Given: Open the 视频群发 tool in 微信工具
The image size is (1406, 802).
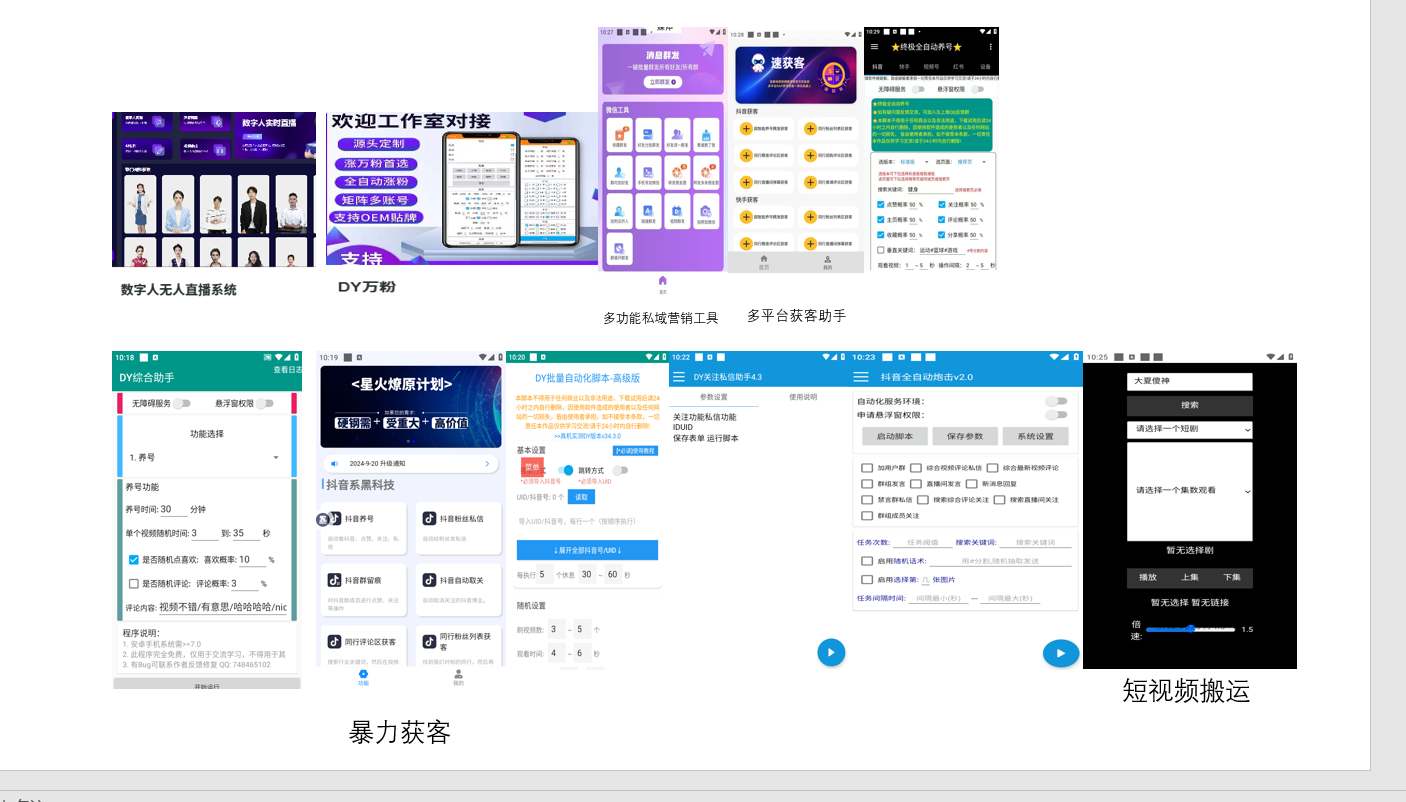Looking at the screenshot, I should click(x=675, y=211).
